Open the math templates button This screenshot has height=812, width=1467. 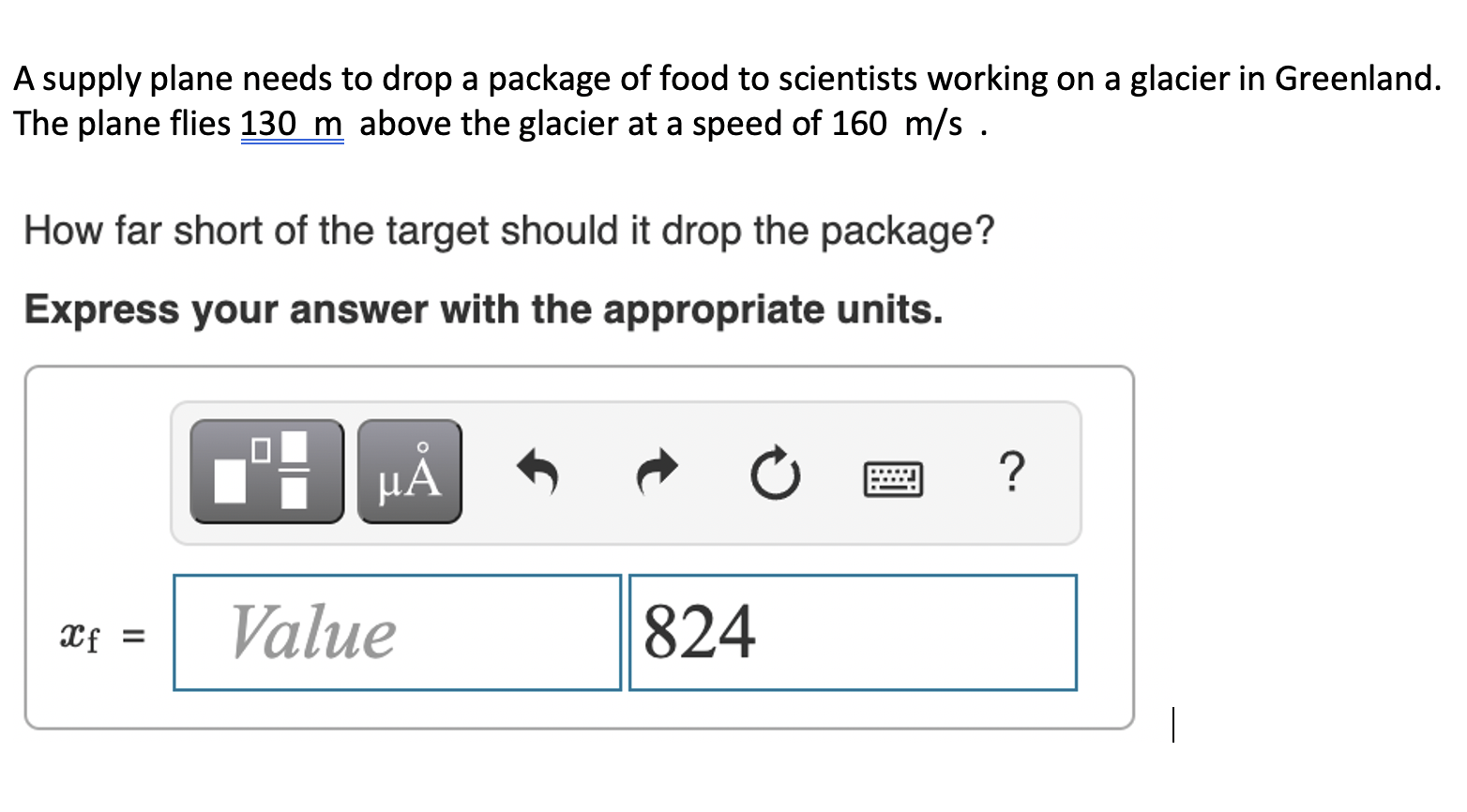(x=266, y=472)
